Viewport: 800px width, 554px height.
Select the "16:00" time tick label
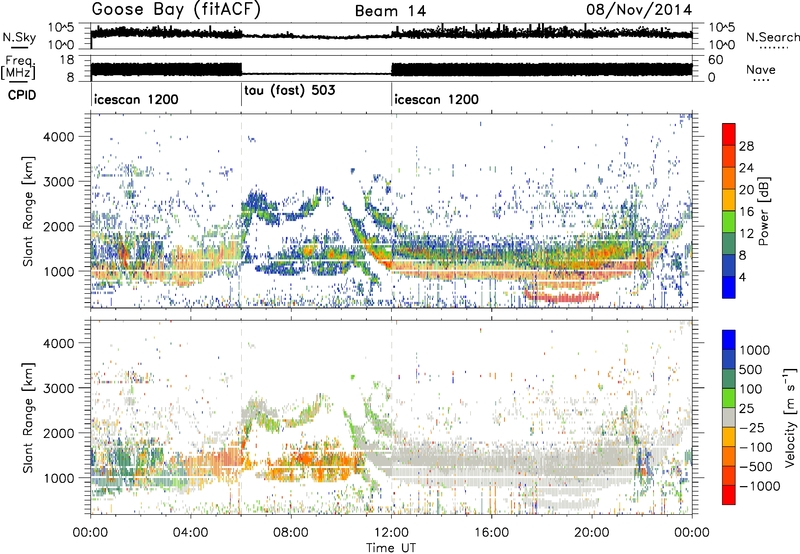point(491,533)
